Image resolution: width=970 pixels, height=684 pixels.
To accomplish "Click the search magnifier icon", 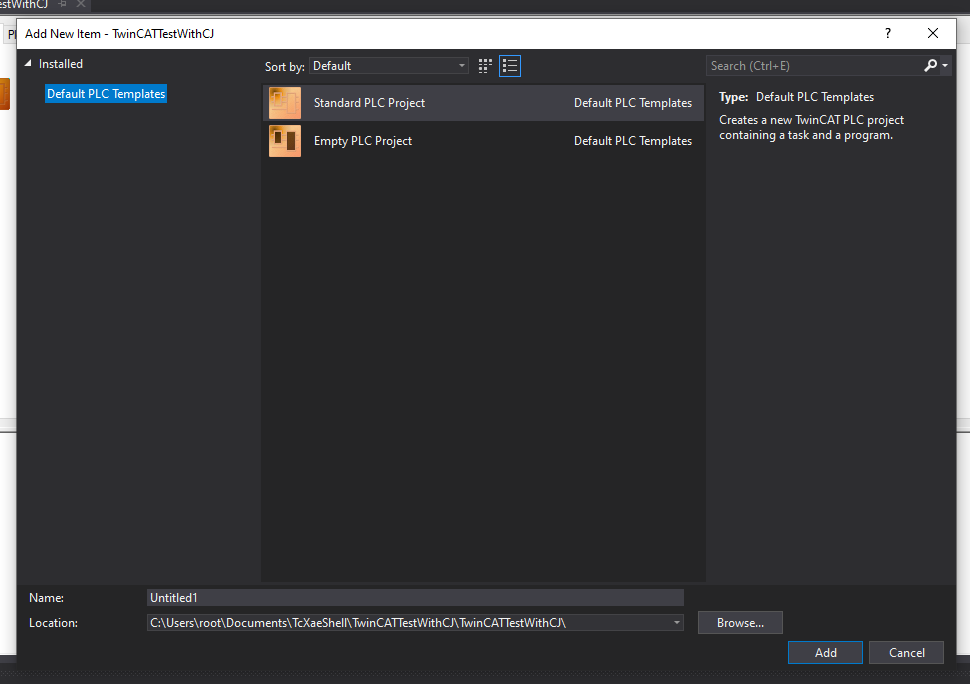I will [930, 66].
